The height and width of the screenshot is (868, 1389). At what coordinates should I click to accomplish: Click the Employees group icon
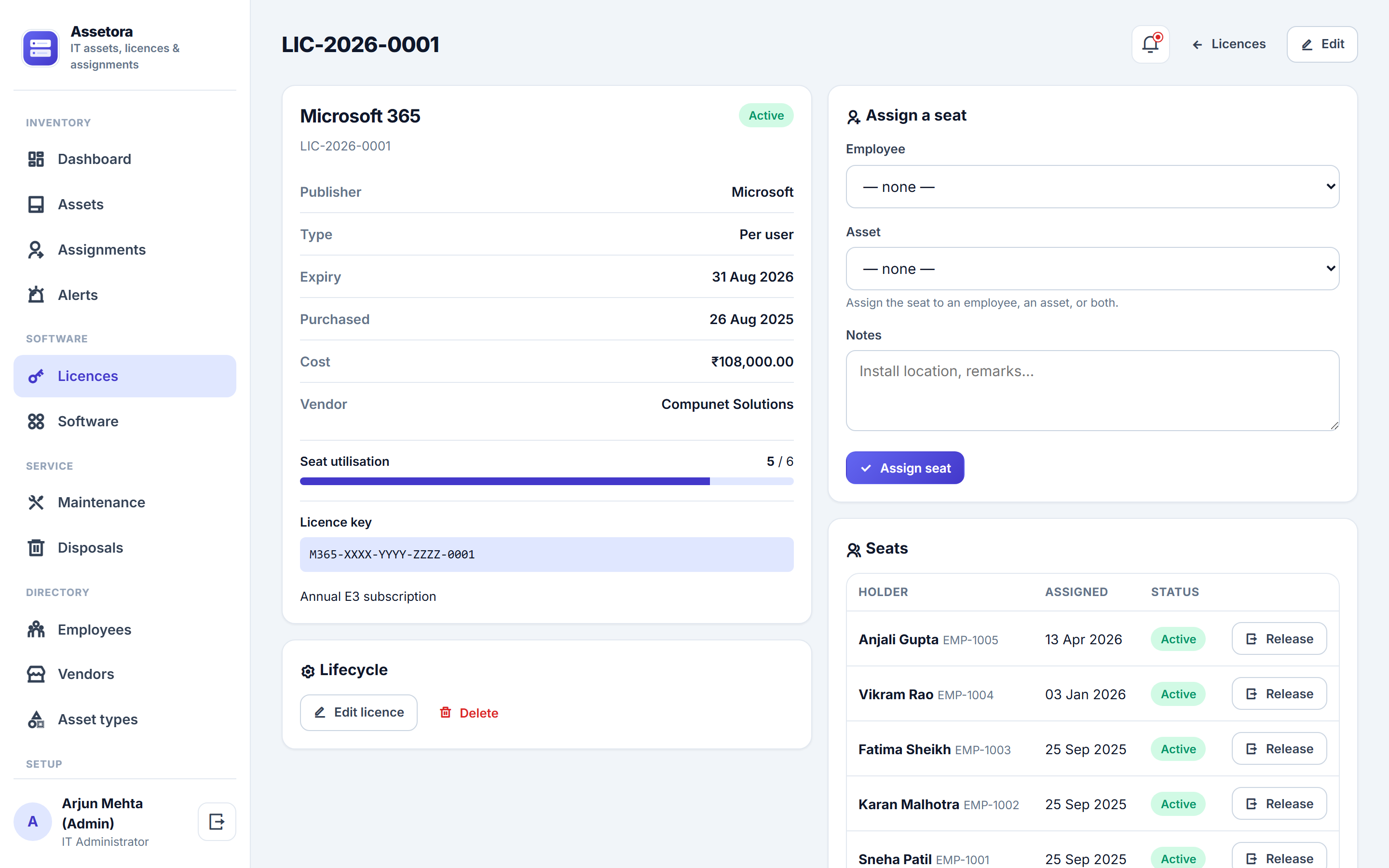coord(36,630)
